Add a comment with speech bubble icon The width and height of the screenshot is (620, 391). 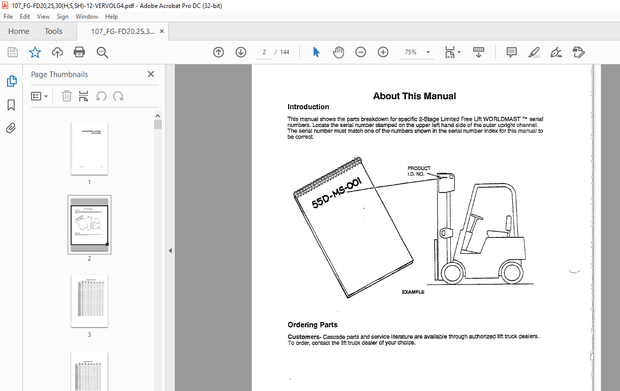[x=512, y=52]
